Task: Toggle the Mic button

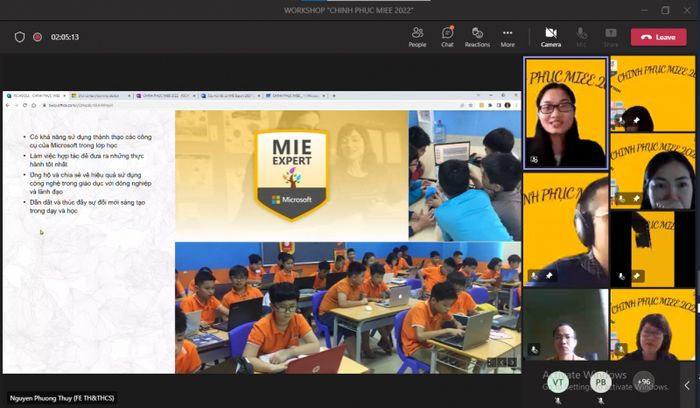Action: pyautogui.click(x=581, y=37)
